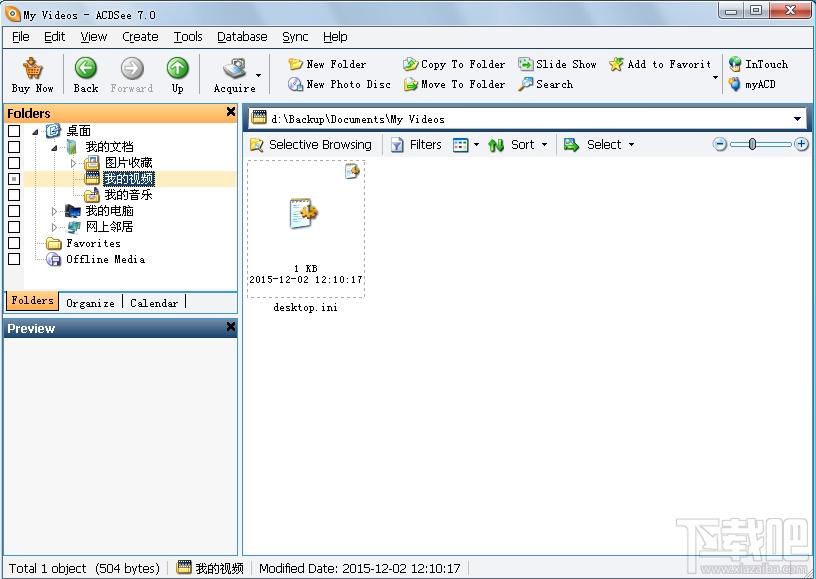816x579 pixels.
Task: Tick the checkbox beside Favorites
Action: [14, 243]
